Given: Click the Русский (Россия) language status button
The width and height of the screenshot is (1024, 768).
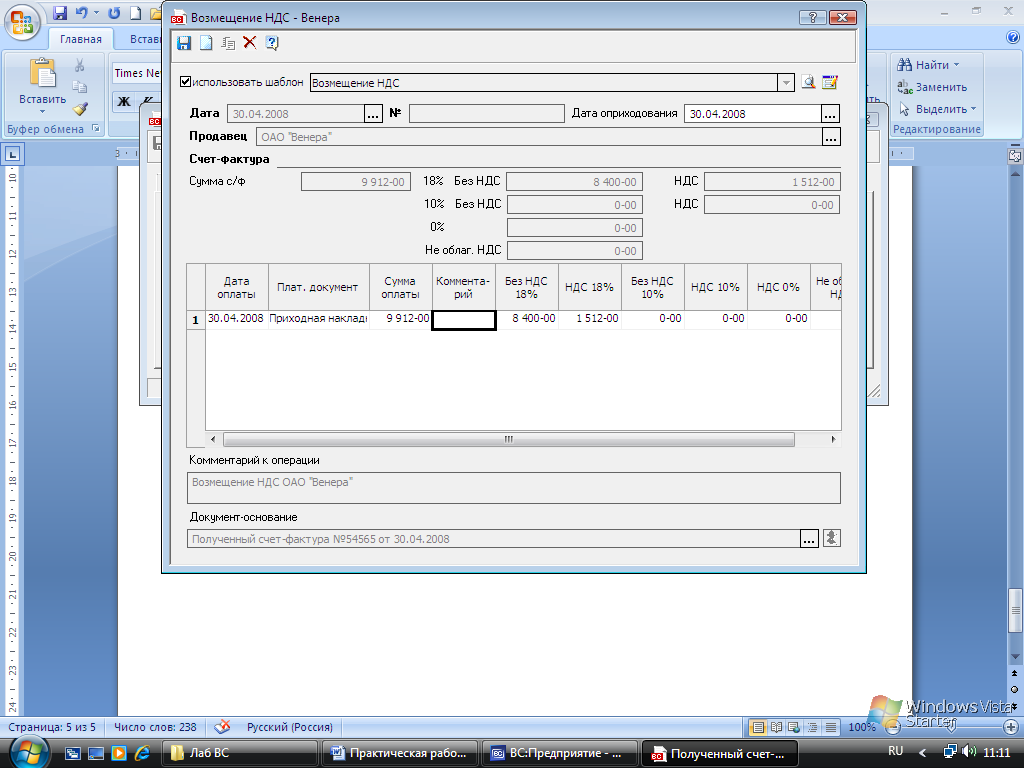Looking at the screenshot, I should (289, 727).
